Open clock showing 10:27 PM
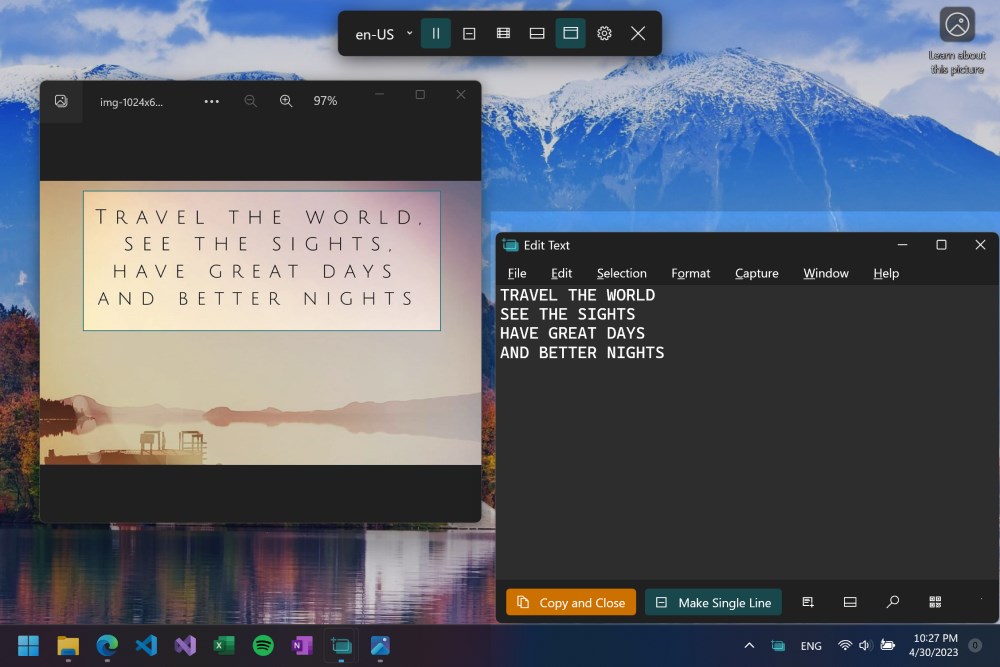Image resolution: width=1000 pixels, height=667 pixels. pyautogui.click(x=934, y=645)
